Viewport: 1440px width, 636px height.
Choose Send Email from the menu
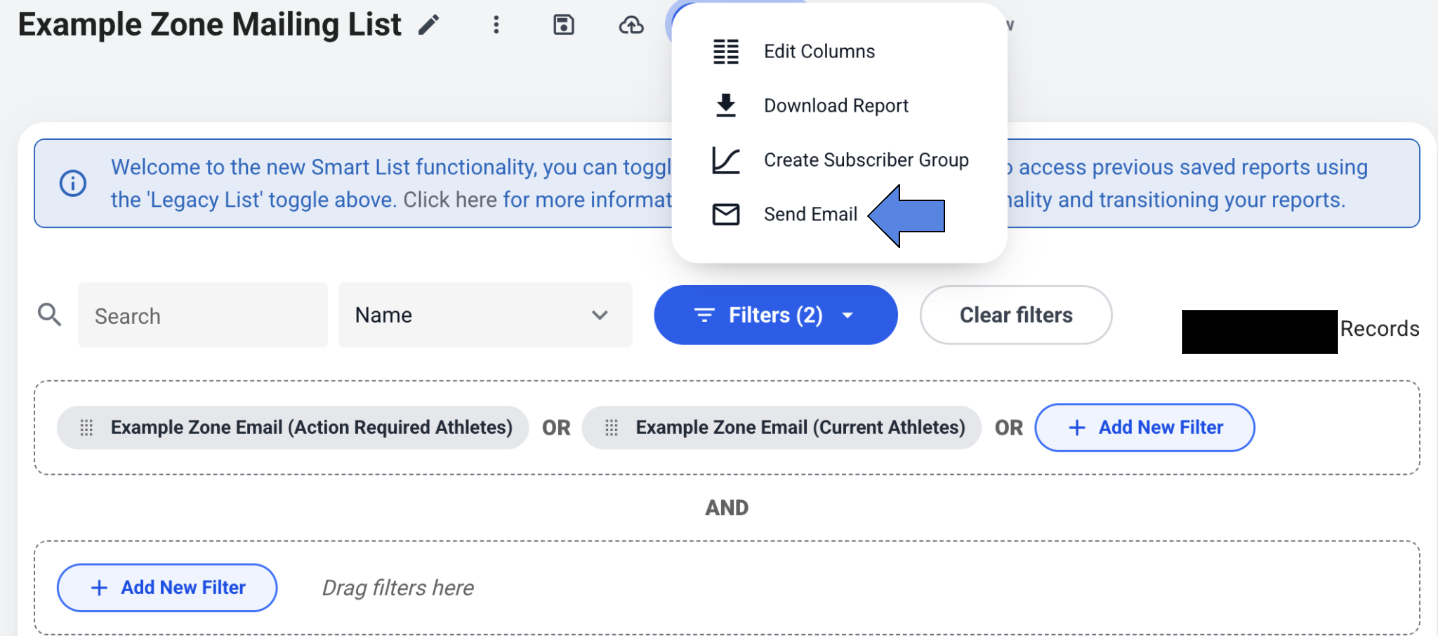[840, 214]
